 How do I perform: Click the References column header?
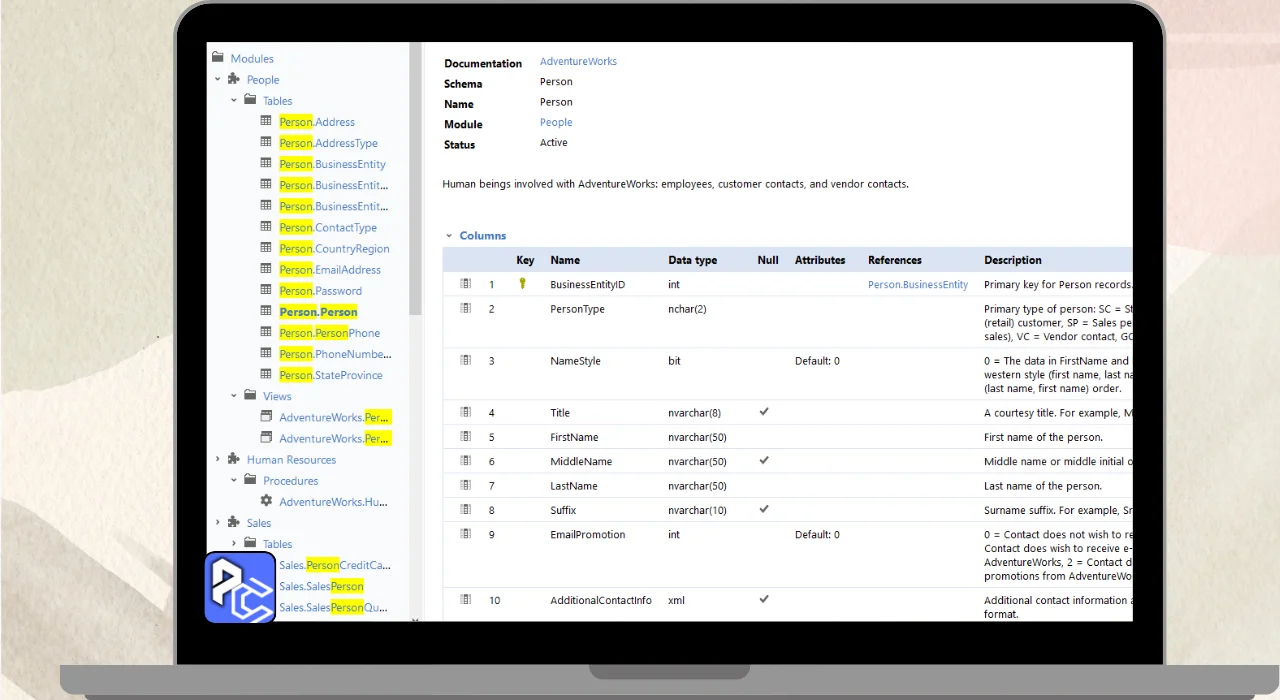click(x=895, y=260)
